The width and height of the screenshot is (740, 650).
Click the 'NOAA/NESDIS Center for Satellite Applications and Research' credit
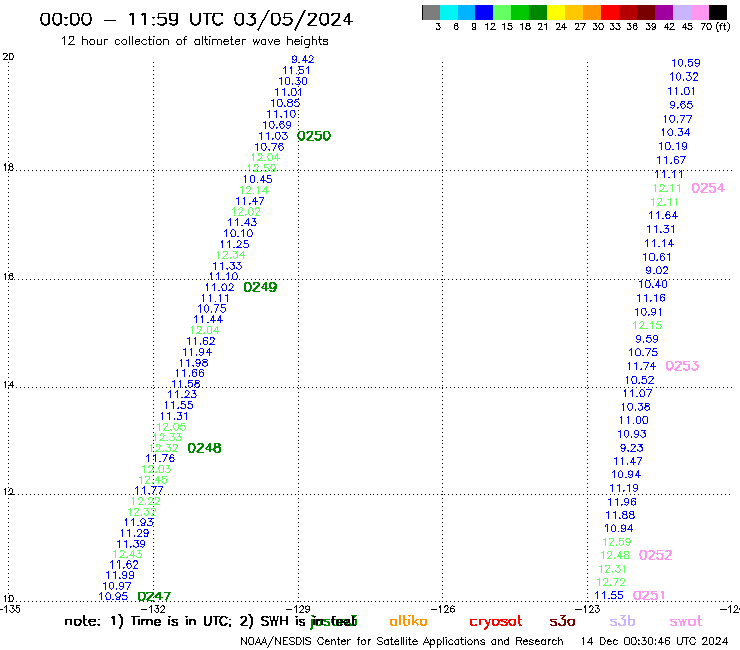click(x=402, y=642)
